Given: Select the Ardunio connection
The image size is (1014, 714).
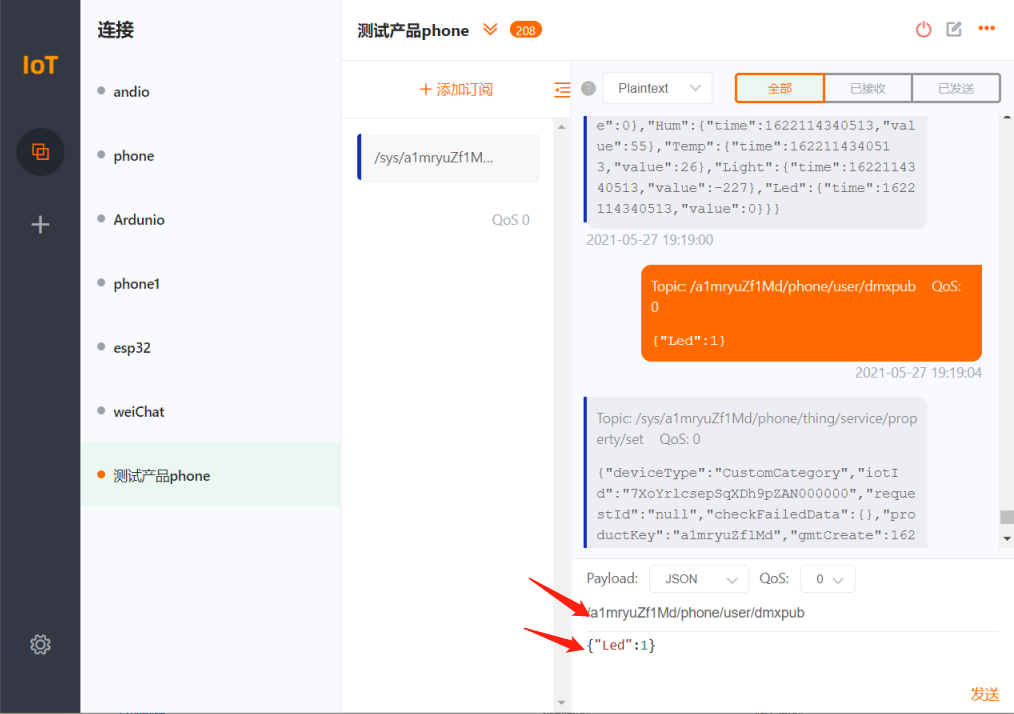Looking at the screenshot, I should [x=210, y=220].
